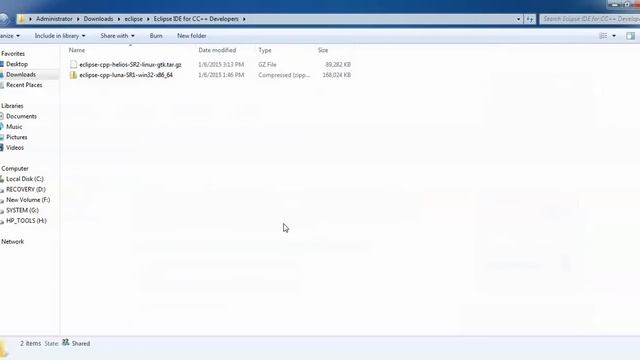Image resolution: width=640 pixels, height=360 pixels.
Task: Open the Organize menu
Action: click(x=9, y=36)
